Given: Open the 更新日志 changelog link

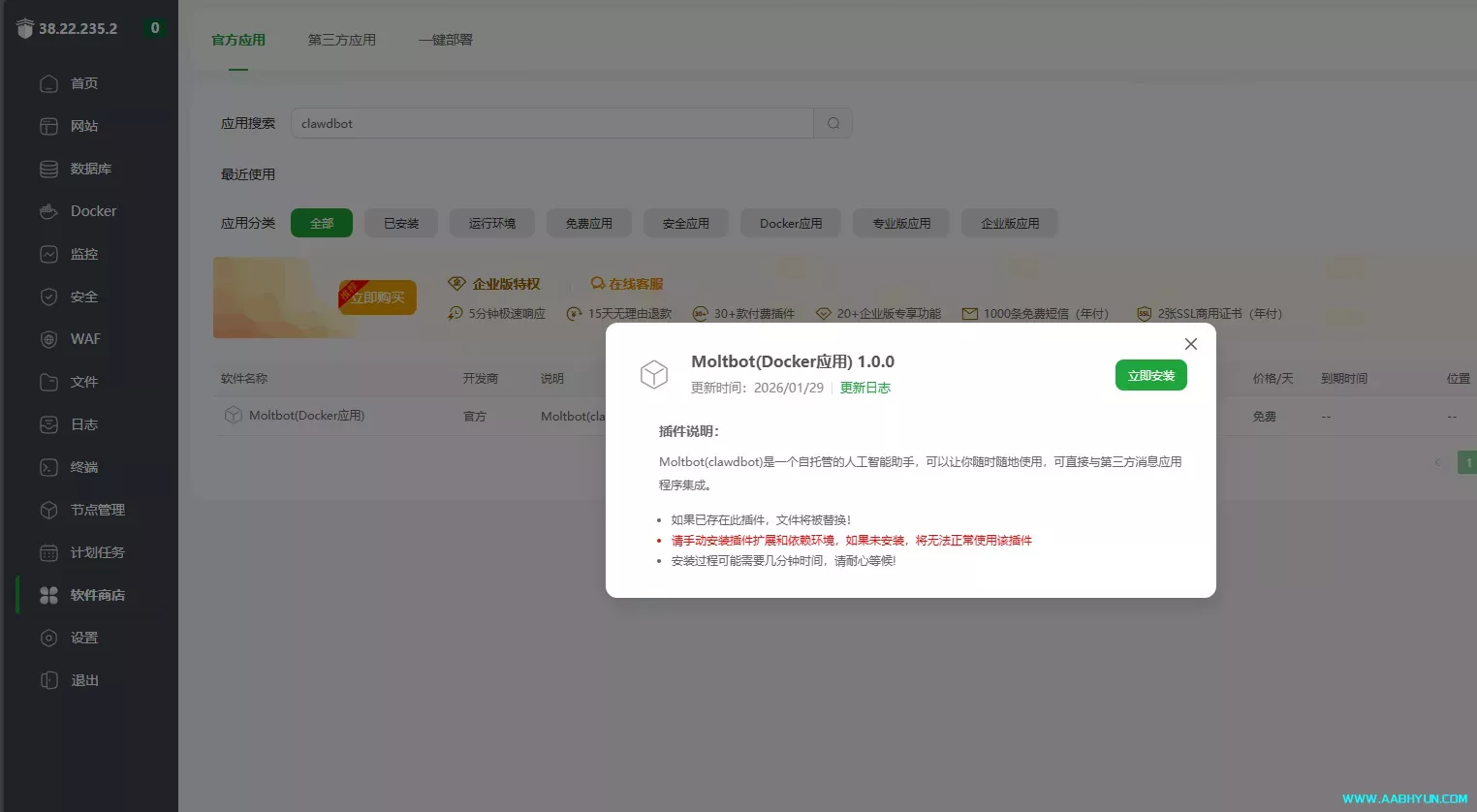Looking at the screenshot, I should (864, 386).
